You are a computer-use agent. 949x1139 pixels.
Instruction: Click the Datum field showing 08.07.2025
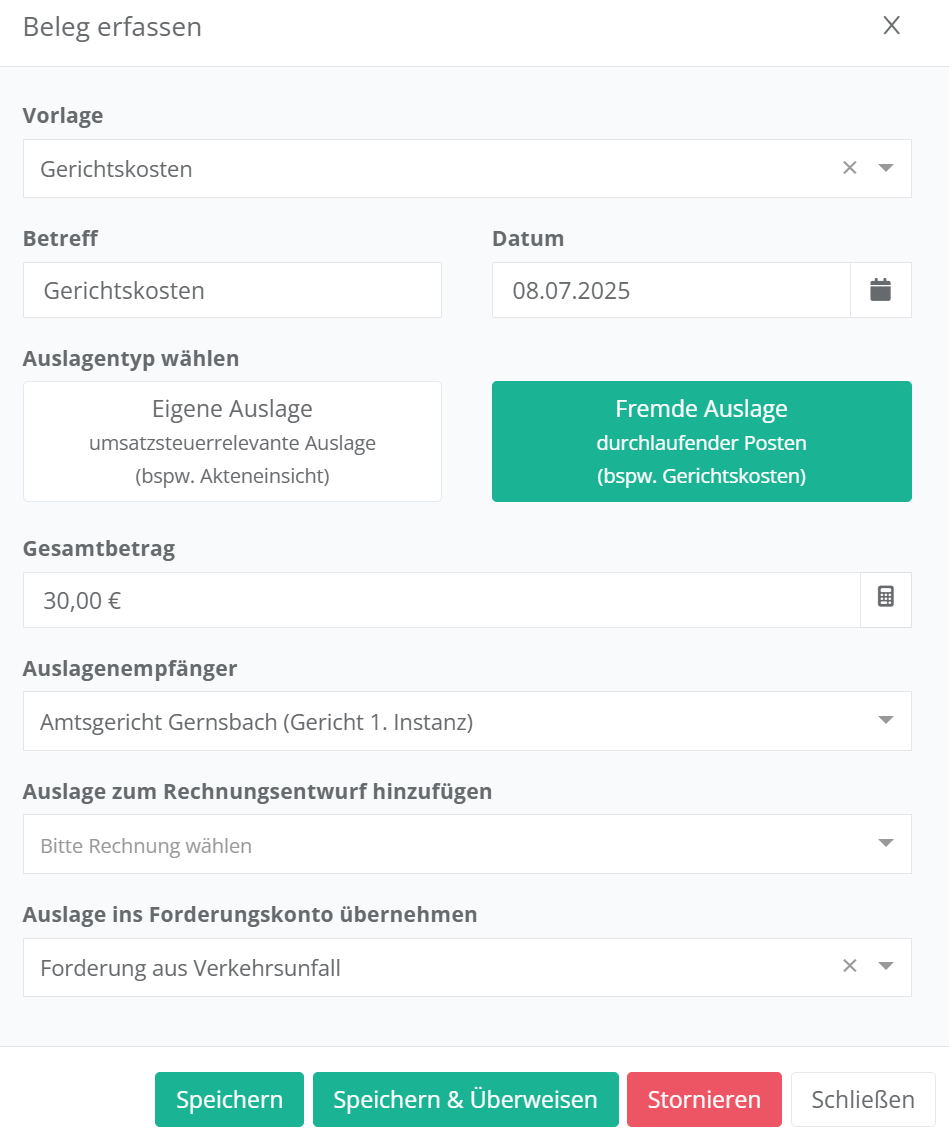(670, 291)
